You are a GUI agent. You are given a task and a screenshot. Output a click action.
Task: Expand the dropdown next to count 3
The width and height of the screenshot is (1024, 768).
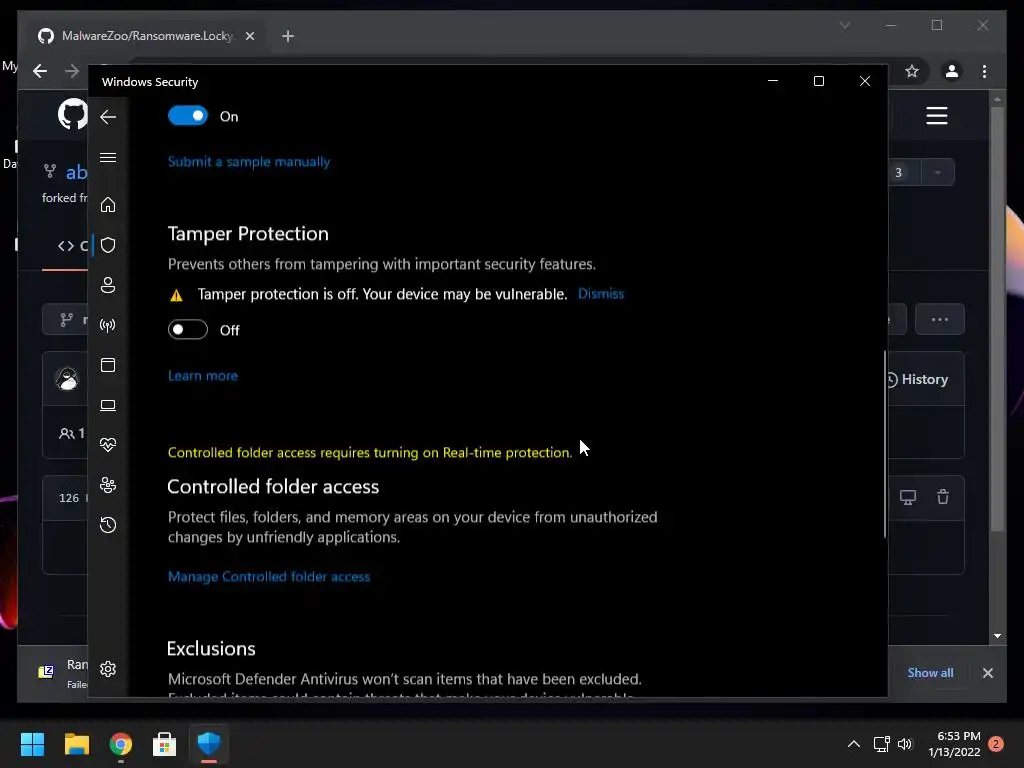938,172
